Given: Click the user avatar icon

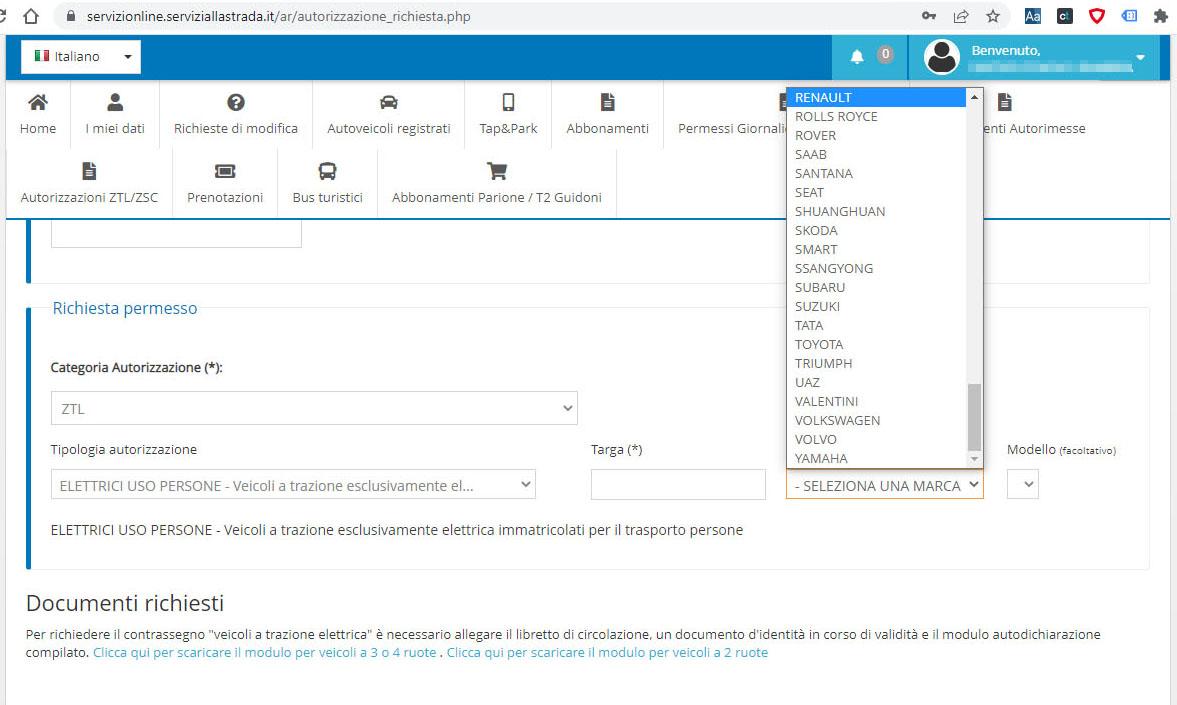Looking at the screenshot, I should [x=941, y=56].
